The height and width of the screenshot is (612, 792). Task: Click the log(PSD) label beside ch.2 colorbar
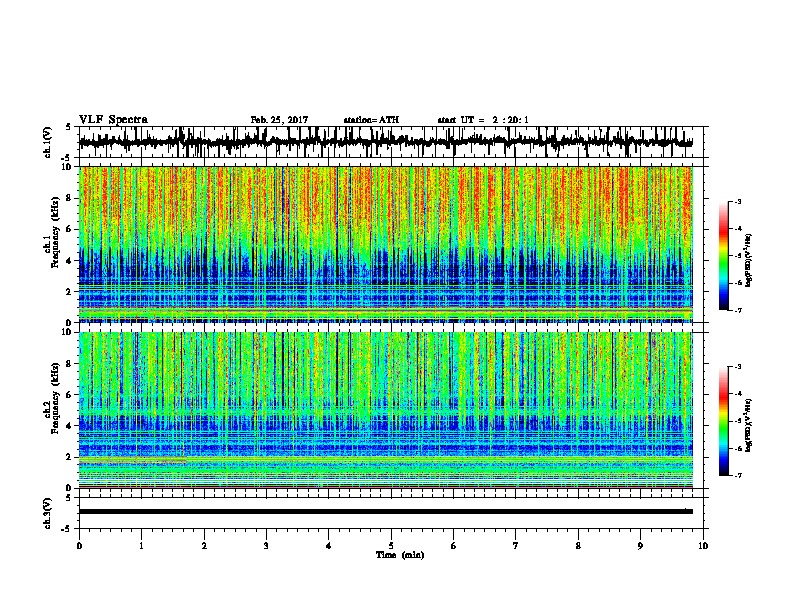click(x=749, y=425)
